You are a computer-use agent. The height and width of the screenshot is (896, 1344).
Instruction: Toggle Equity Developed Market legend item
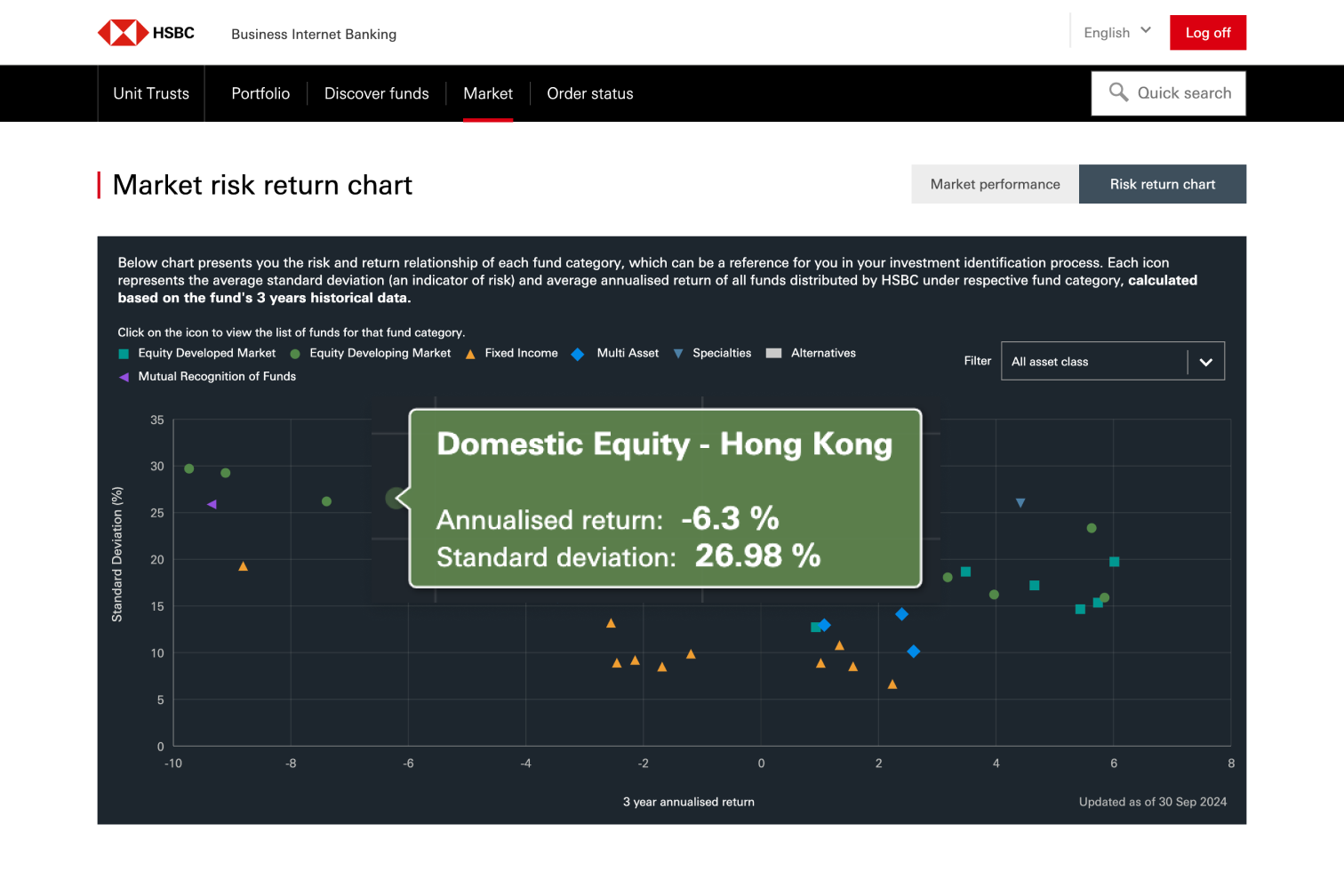click(198, 354)
